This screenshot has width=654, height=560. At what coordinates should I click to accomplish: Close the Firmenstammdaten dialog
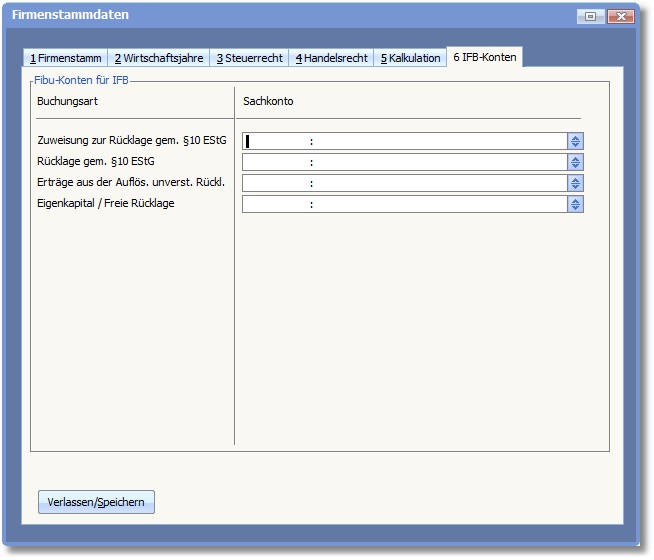pos(621,16)
